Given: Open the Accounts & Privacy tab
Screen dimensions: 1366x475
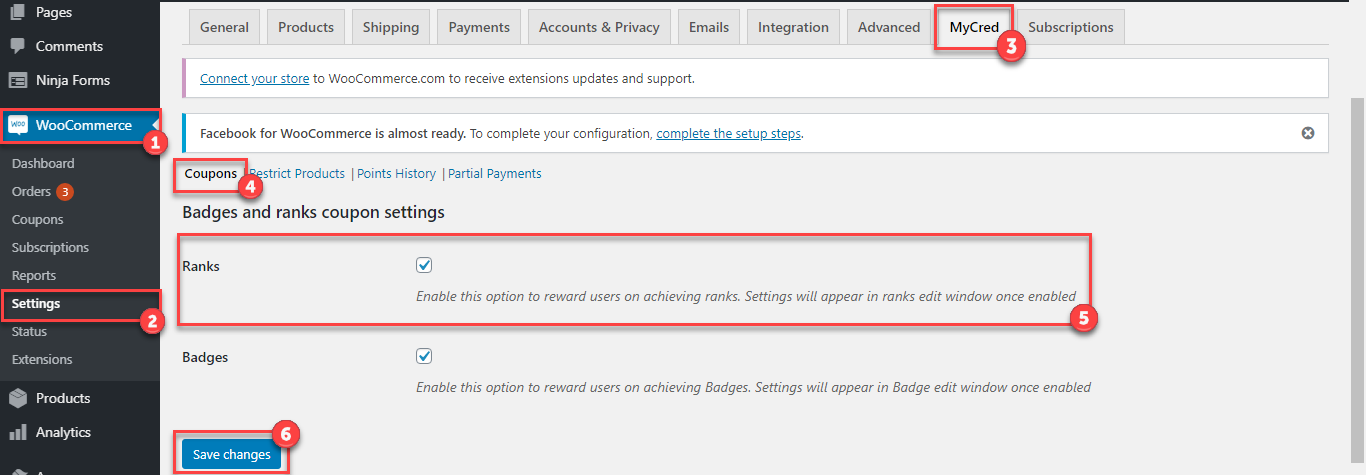Looking at the screenshot, I should point(599,27).
